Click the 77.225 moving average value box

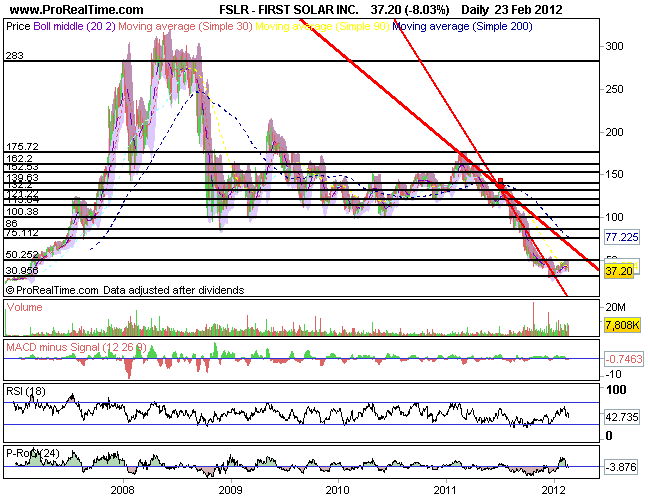point(622,237)
